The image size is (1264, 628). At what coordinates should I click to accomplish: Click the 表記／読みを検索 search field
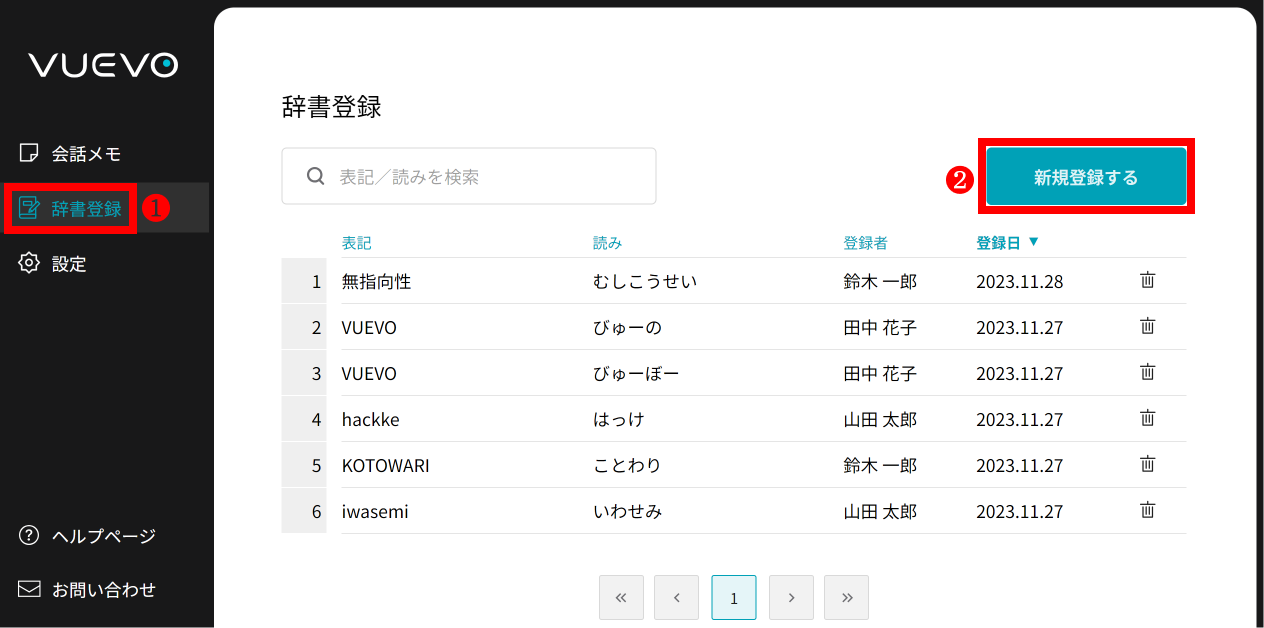tap(470, 176)
